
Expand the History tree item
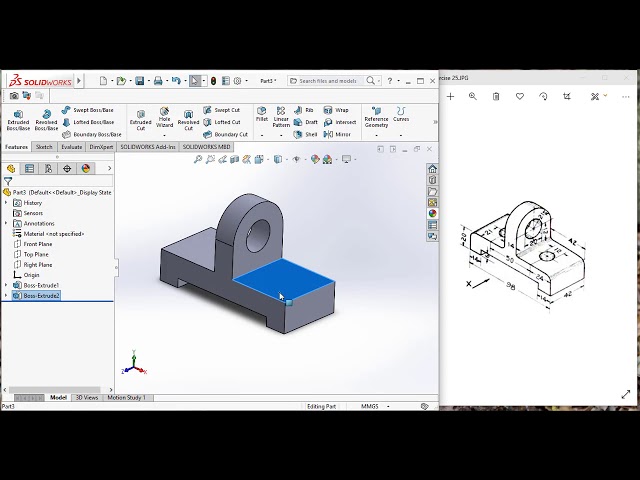[6, 202]
